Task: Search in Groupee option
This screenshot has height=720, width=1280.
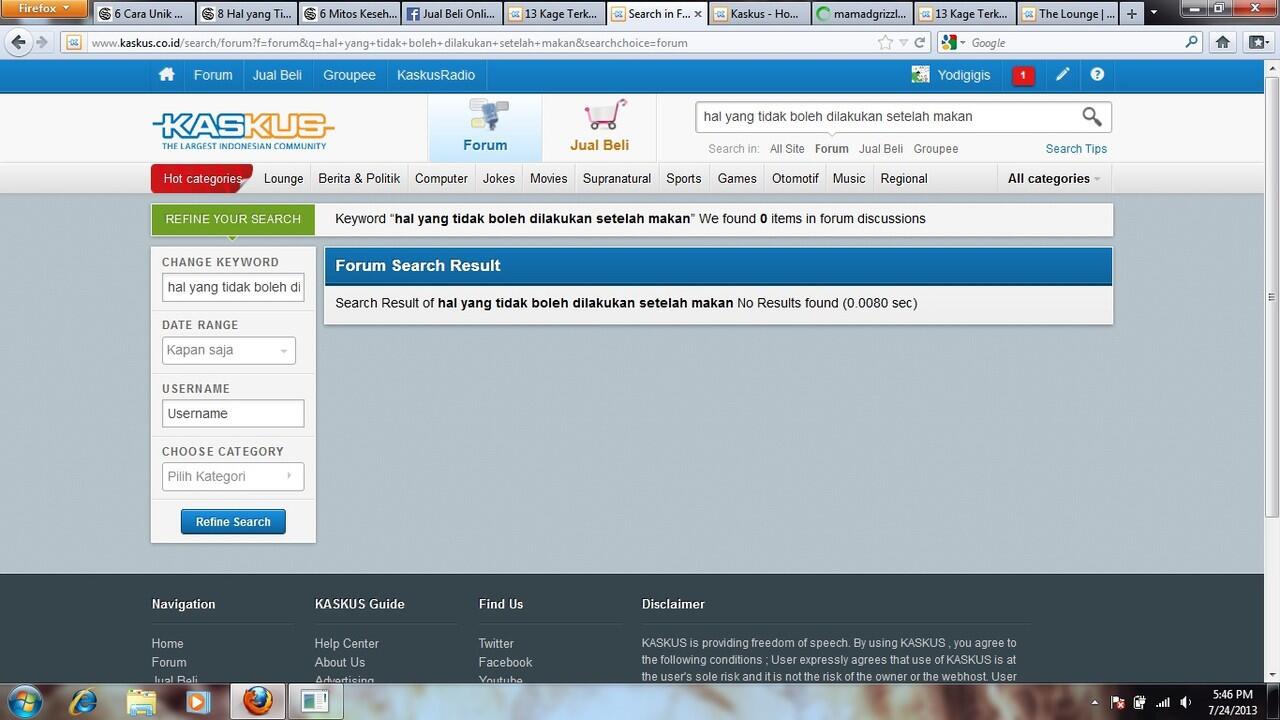Action: [x=936, y=149]
